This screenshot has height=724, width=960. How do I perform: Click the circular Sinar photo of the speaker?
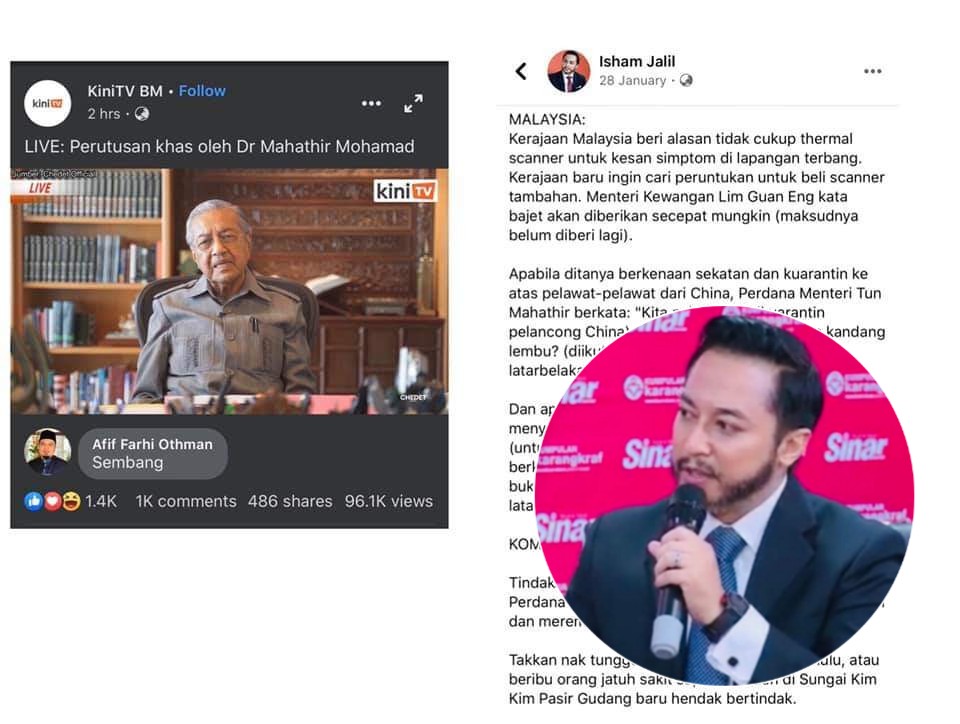click(x=724, y=495)
